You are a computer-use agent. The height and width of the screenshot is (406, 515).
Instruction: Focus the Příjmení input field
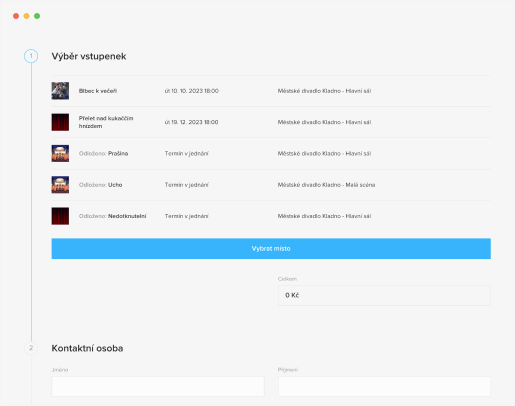click(384, 386)
